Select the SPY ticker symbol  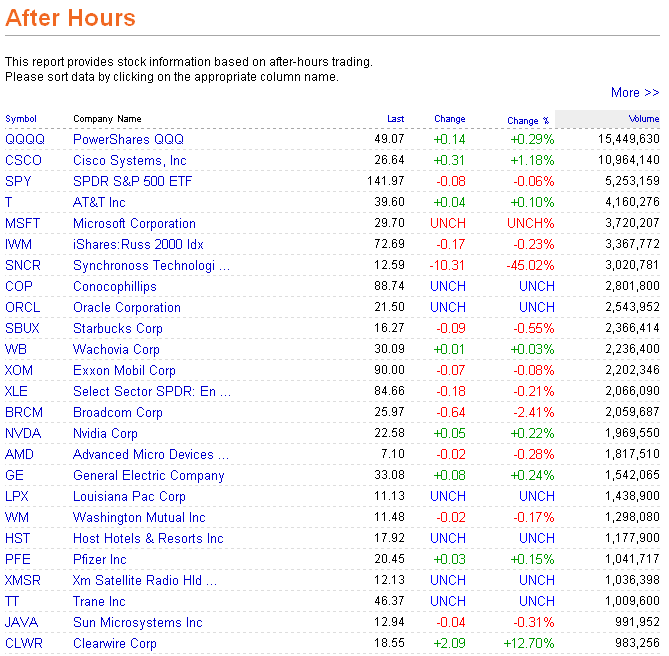coord(18,181)
